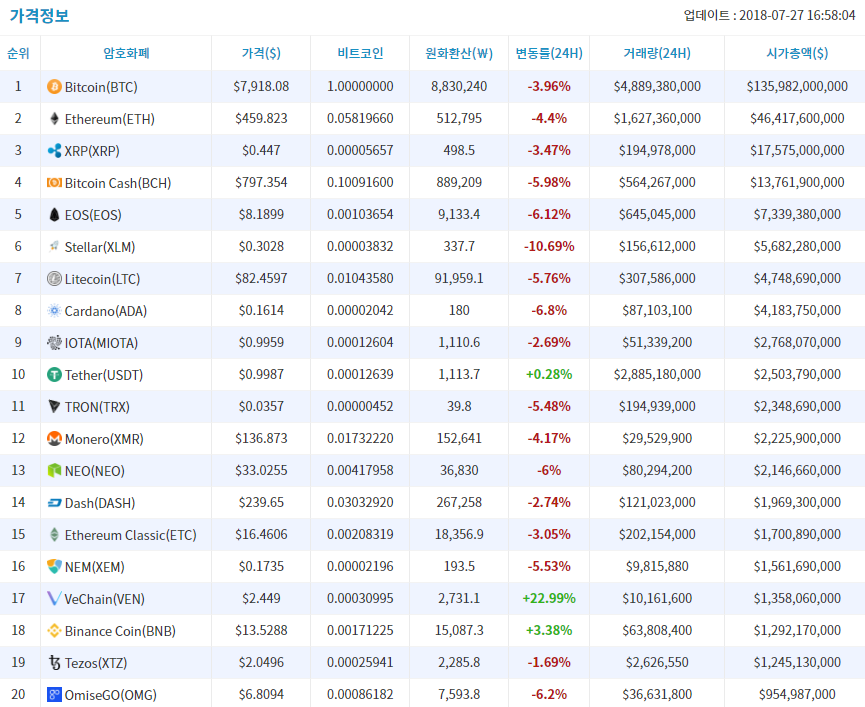Click the Ethereum diamond logo icon

pos(54,119)
